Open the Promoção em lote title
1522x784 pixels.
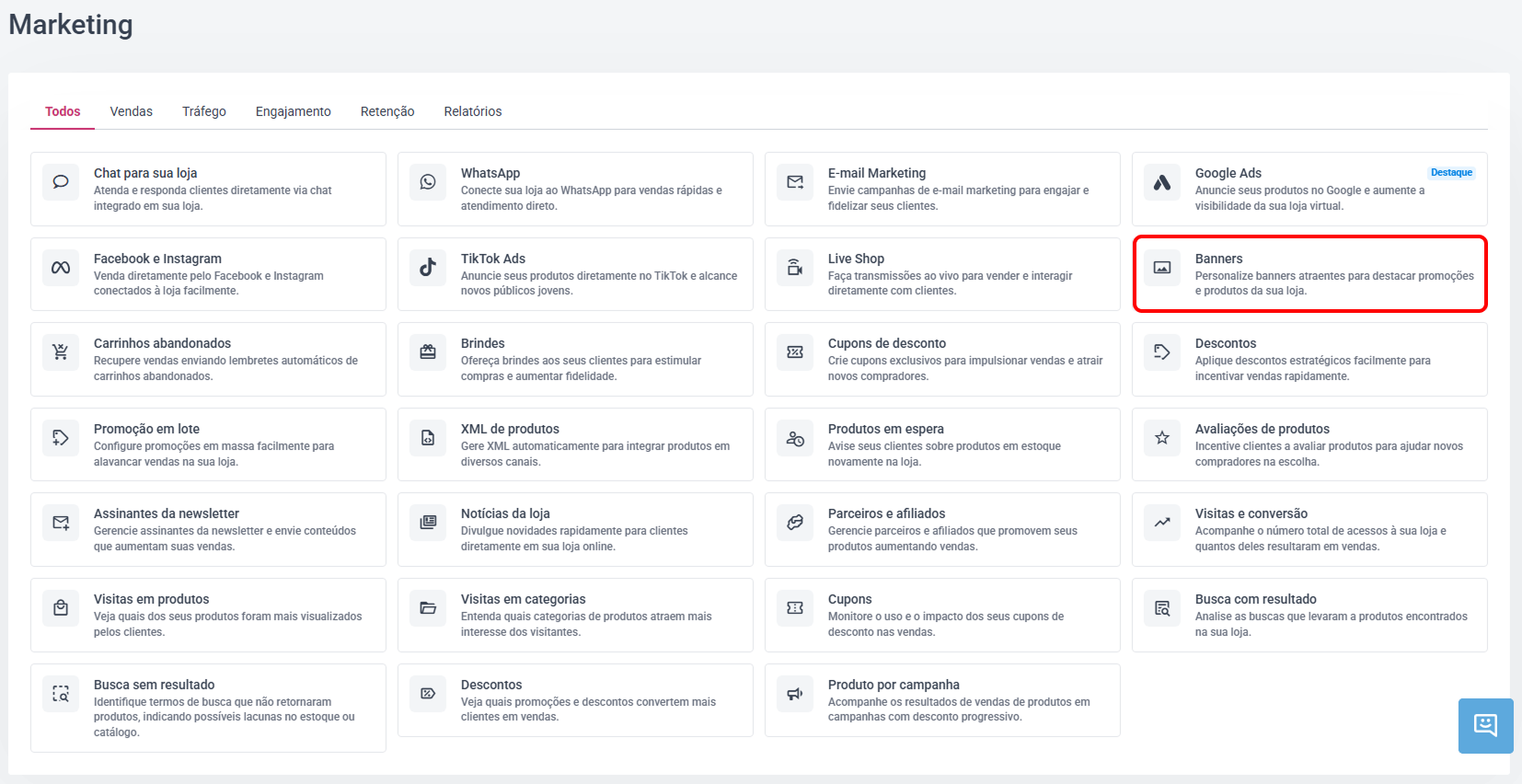[x=146, y=429]
